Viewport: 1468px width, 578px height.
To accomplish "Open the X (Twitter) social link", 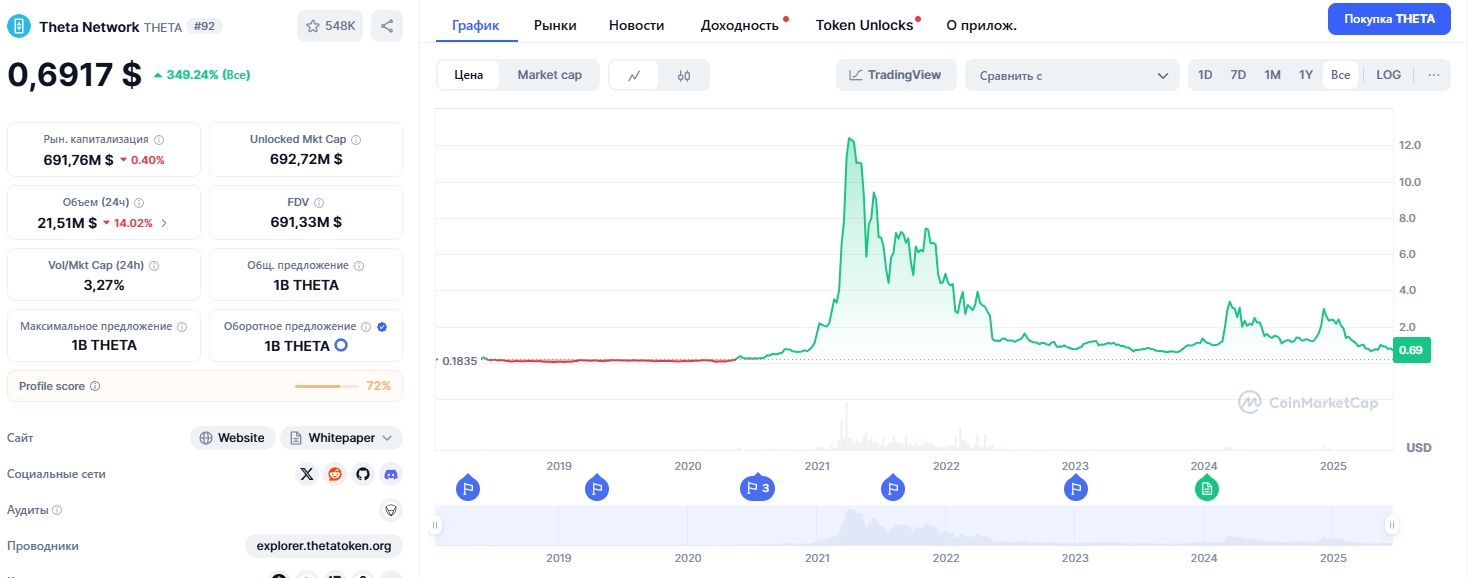I will (x=307, y=474).
